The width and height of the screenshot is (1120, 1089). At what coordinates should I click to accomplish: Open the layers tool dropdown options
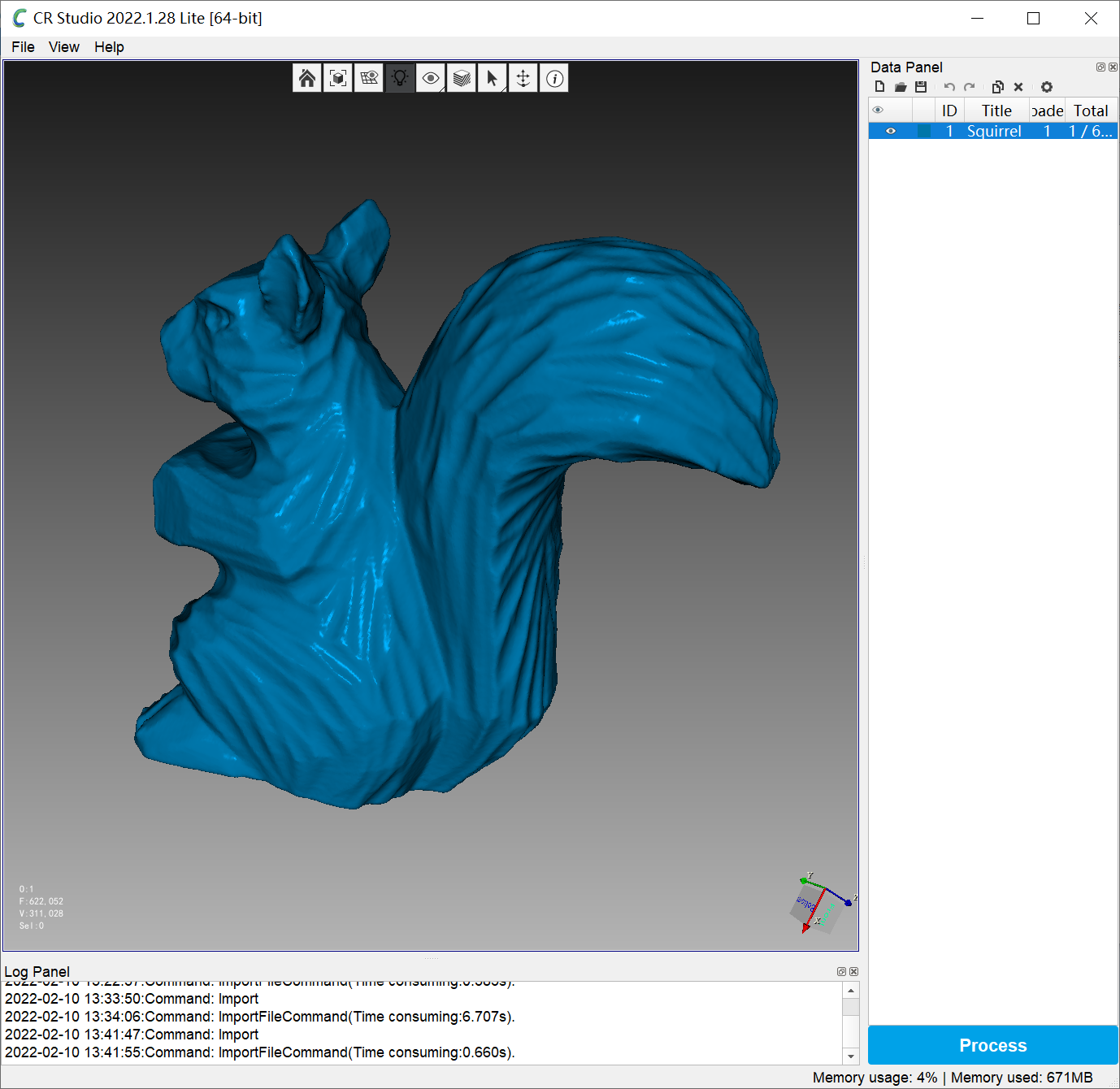461,77
